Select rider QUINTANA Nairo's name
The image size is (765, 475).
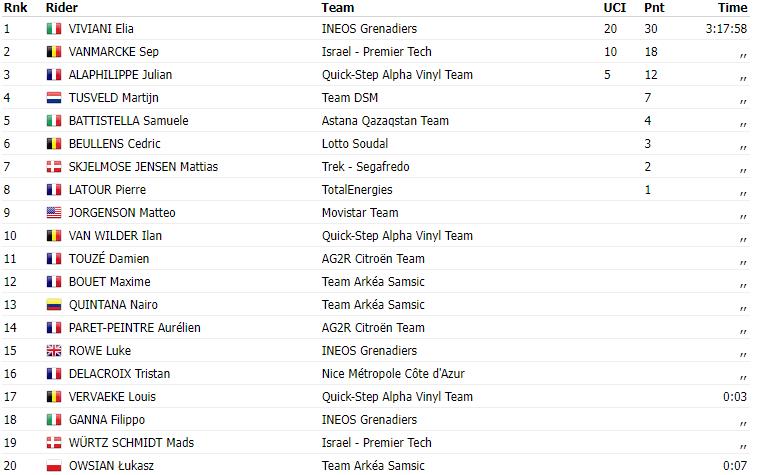(113, 305)
